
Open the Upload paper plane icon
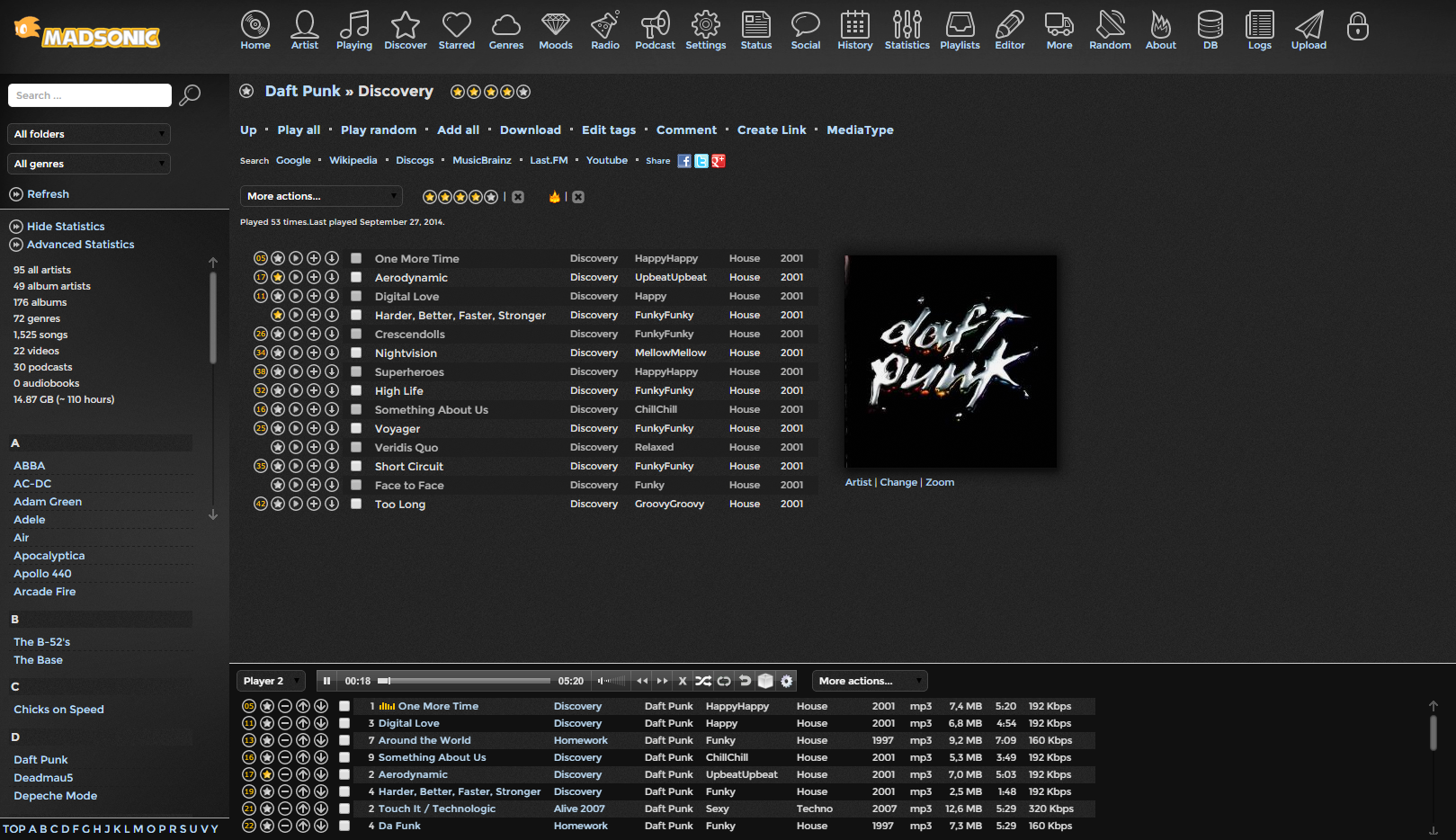click(1309, 24)
